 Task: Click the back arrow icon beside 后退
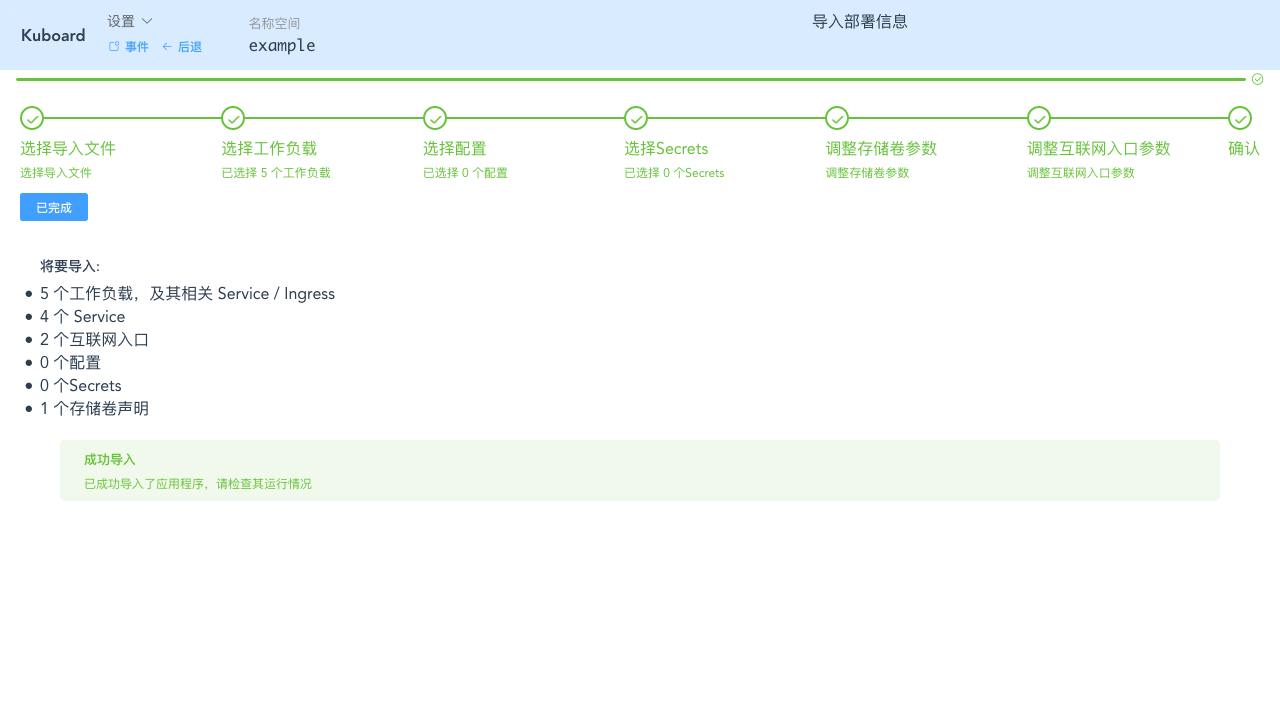tap(166, 46)
